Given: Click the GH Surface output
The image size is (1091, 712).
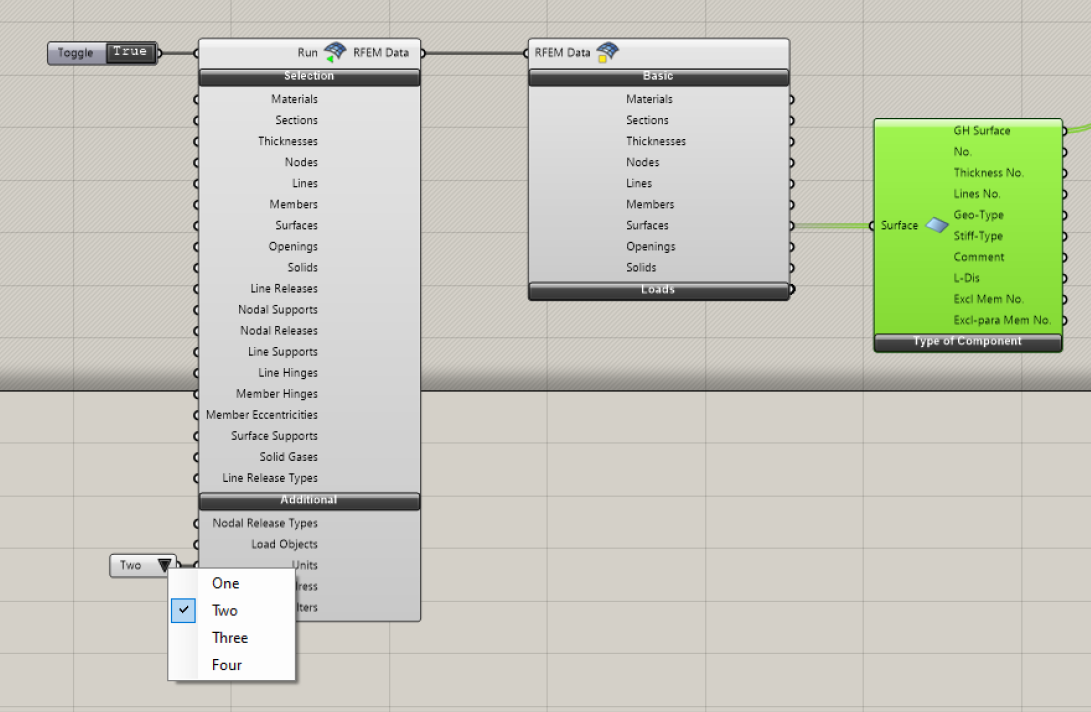Looking at the screenshot, I should click(982, 131).
